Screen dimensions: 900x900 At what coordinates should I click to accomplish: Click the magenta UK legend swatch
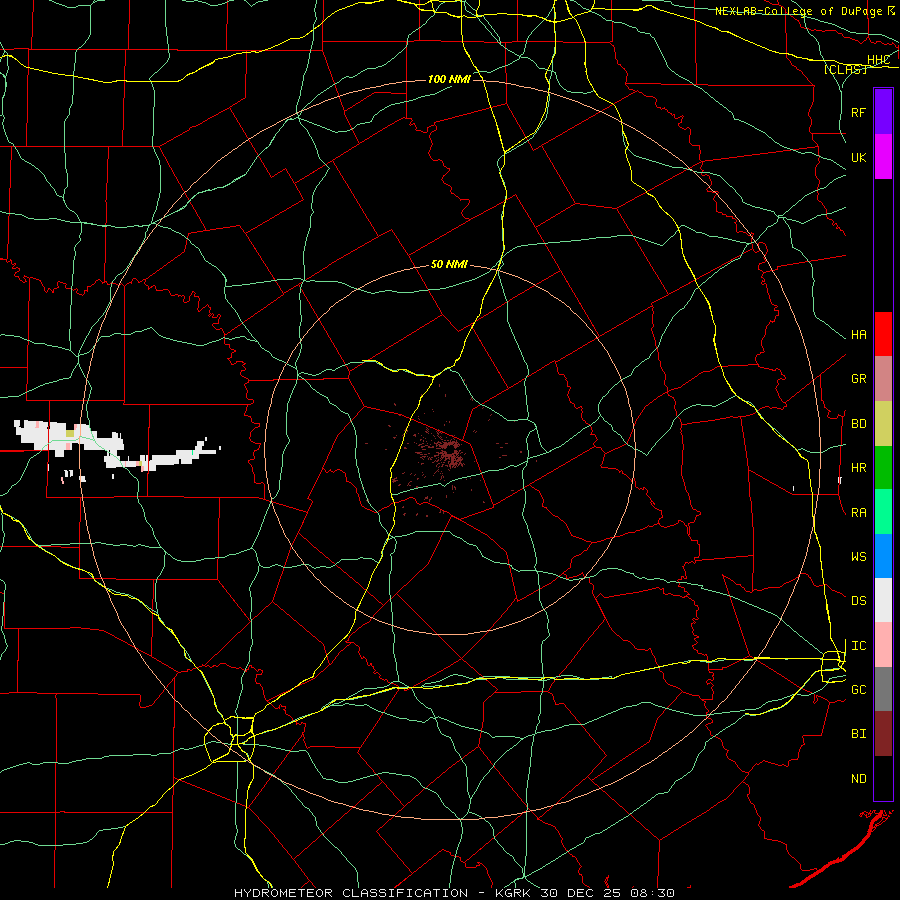pyautogui.click(x=883, y=156)
